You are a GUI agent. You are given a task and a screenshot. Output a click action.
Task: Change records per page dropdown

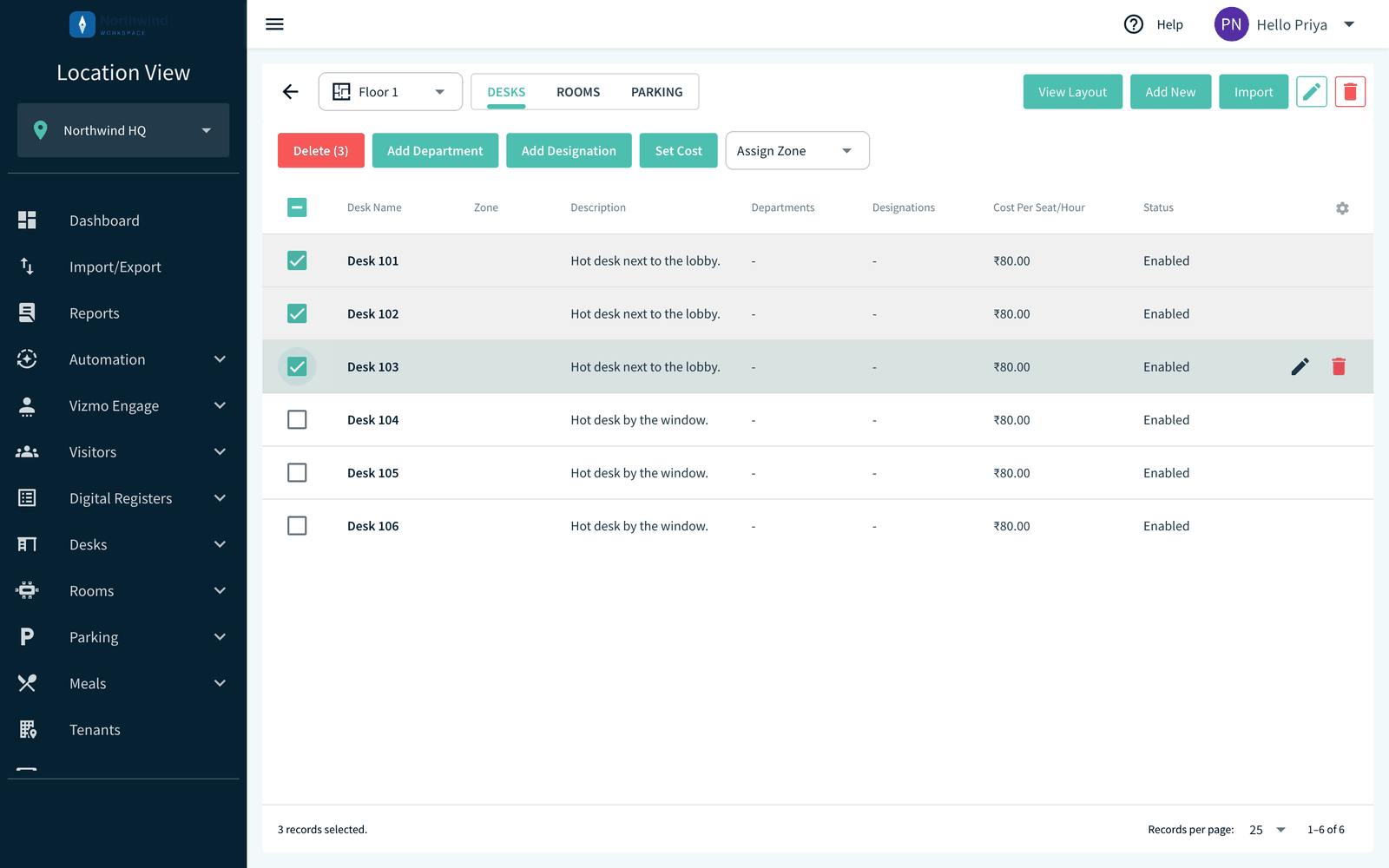(1267, 830)
